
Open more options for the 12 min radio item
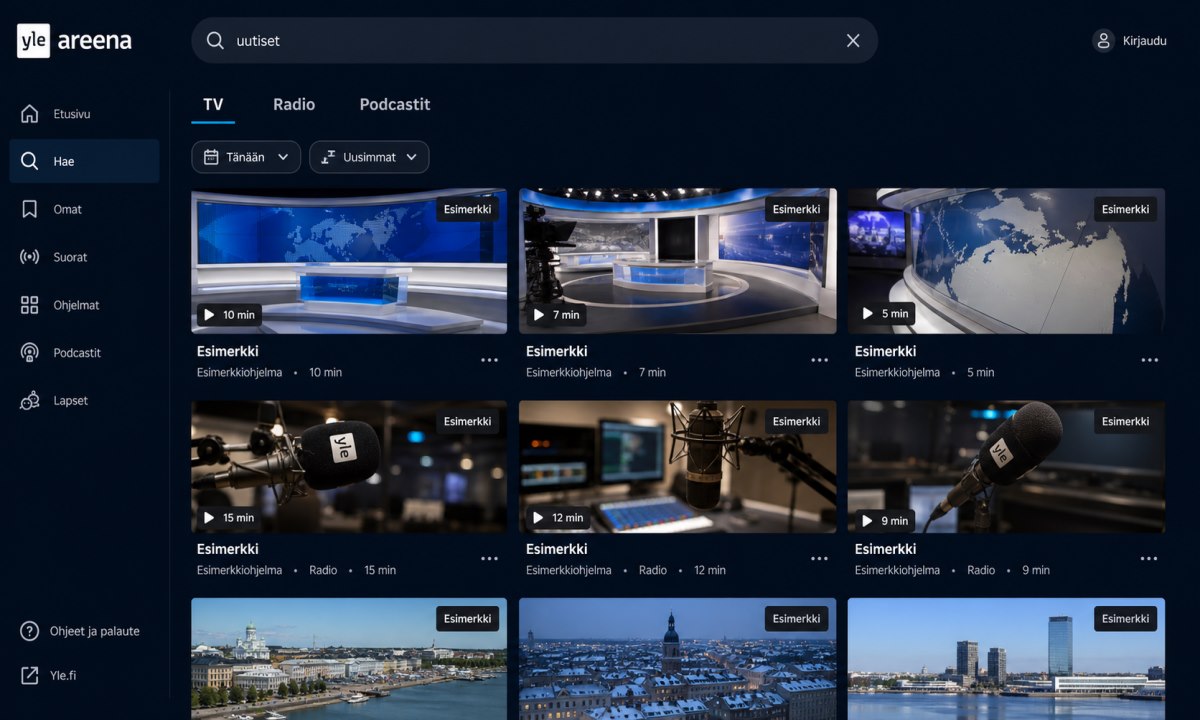pyautogui.click(x=820, y=559)
